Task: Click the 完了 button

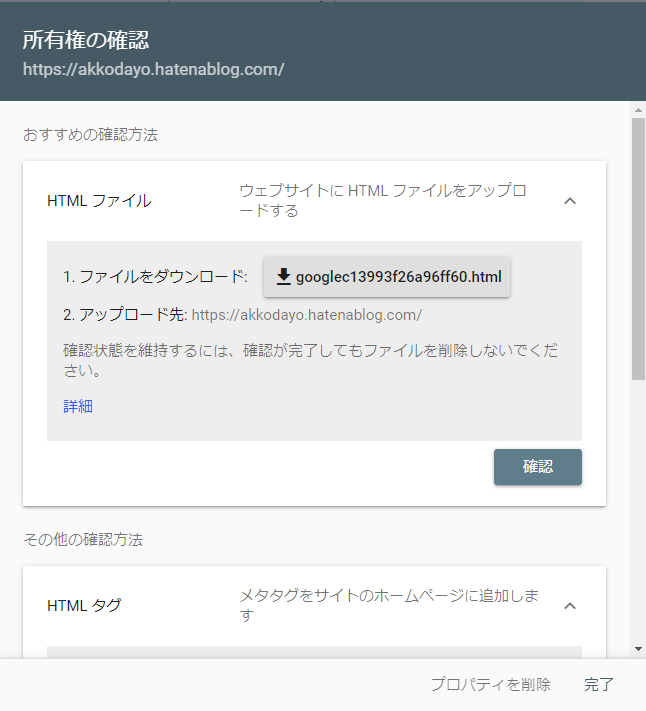Action: click(x=598, y=684)
